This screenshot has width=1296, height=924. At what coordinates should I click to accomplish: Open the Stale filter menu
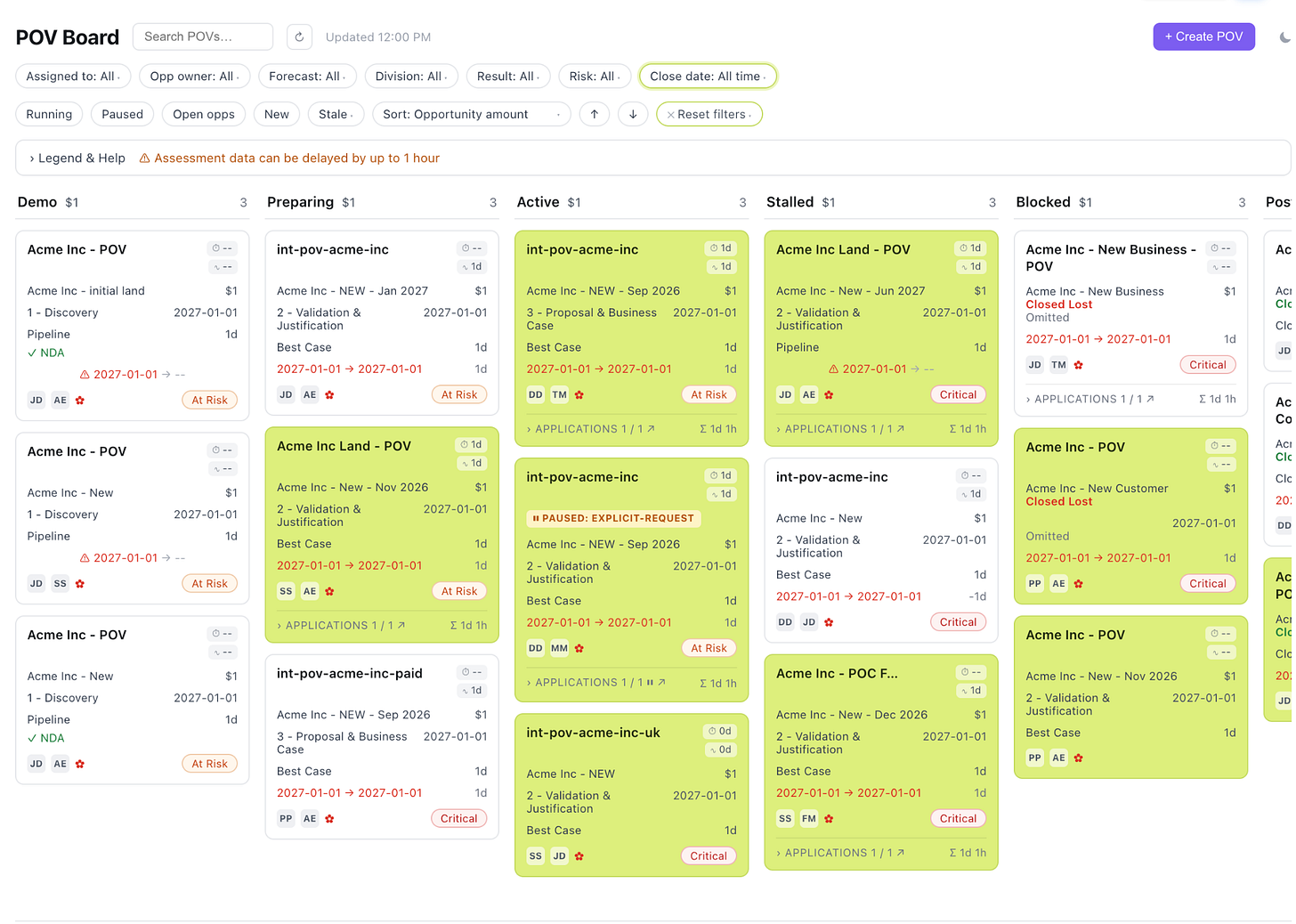336,114
